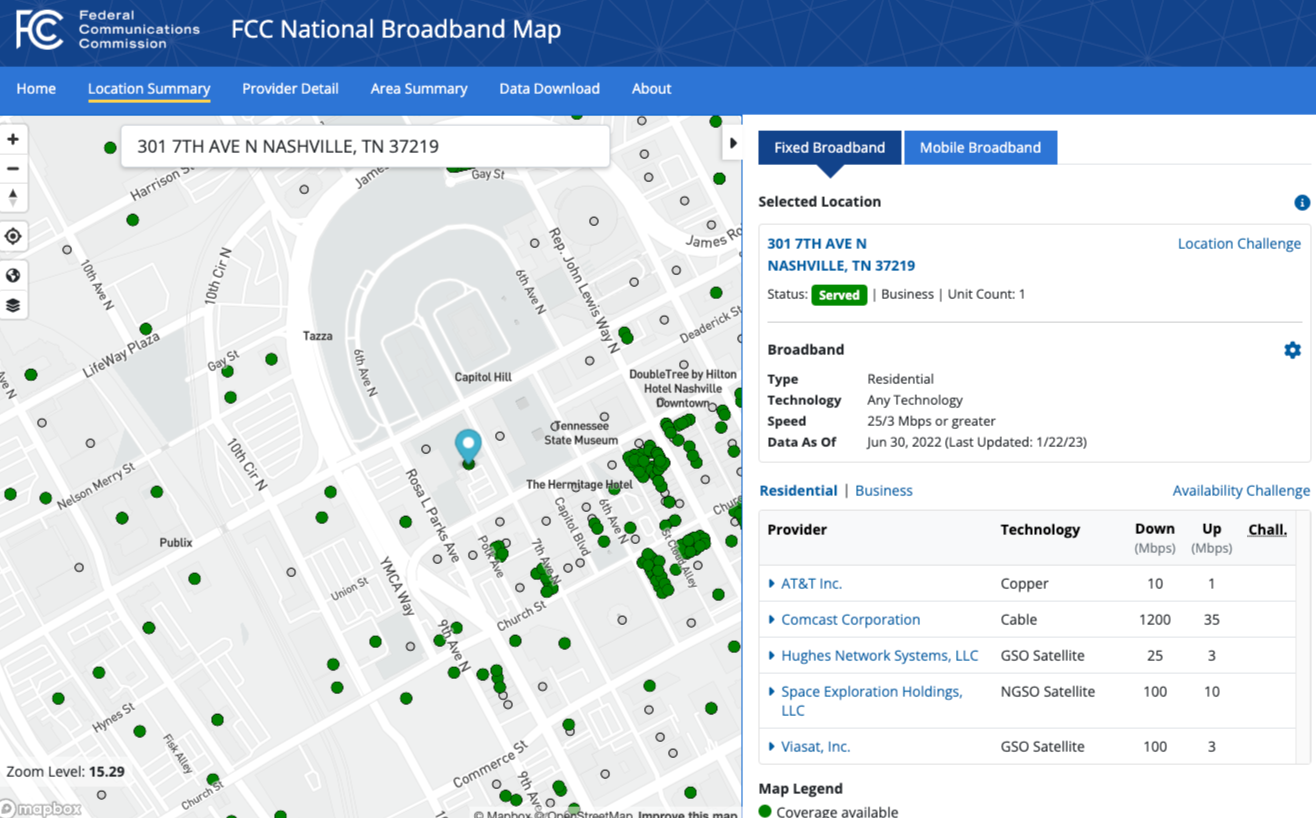The width and height of the screenshot is (1316, 818).
Task: Collapse side panel with arrow button
Action: (733, 143)
